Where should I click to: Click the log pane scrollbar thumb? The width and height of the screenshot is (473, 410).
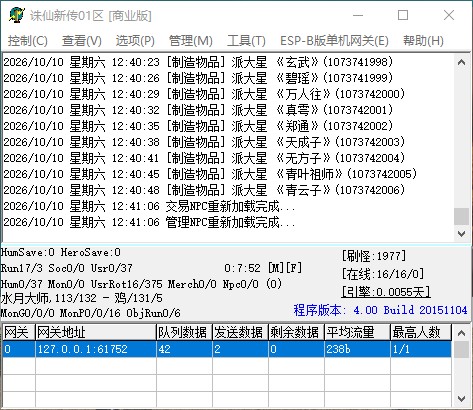pyautogui.click(x=462, y=216)
